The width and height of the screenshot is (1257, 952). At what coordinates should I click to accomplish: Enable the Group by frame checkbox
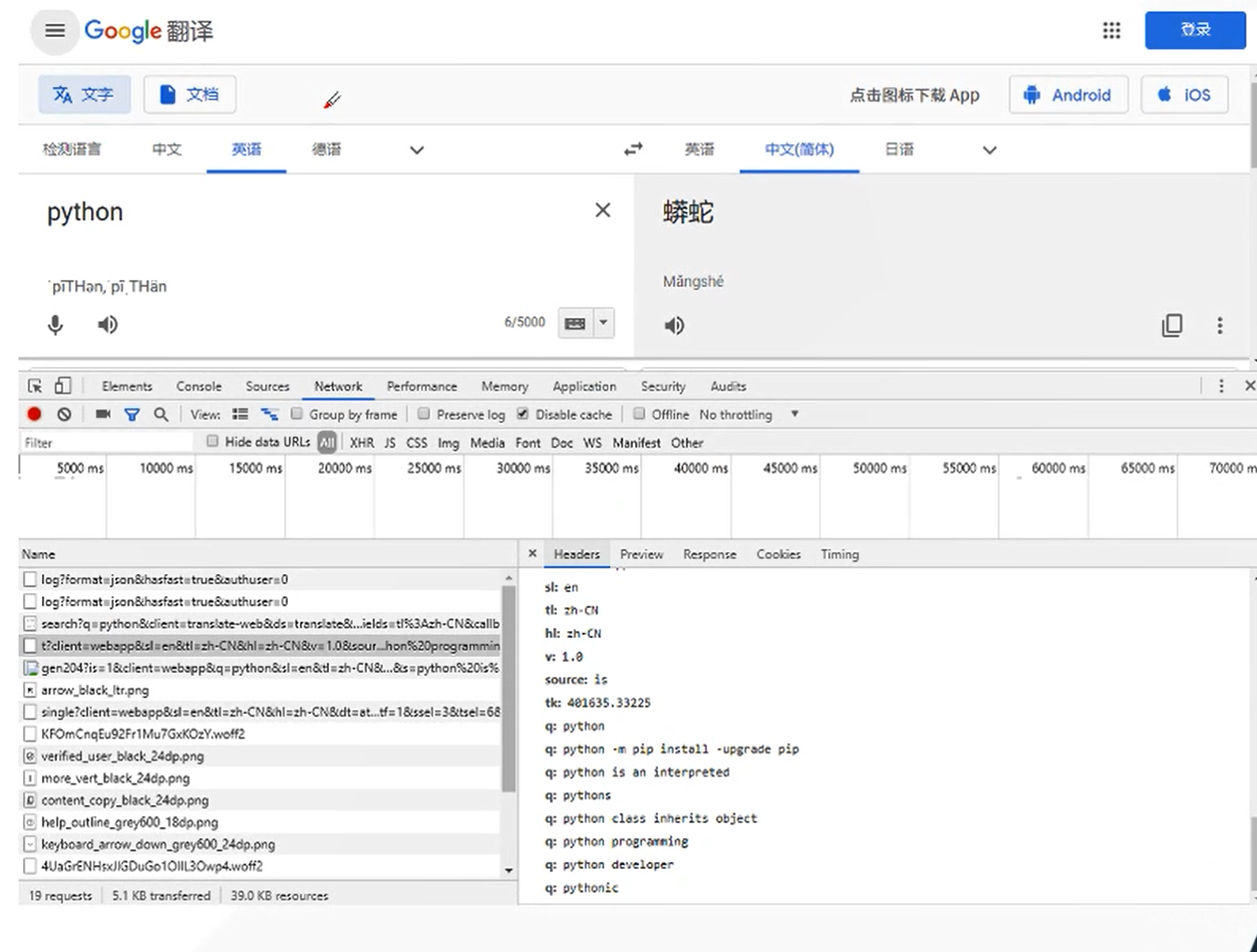click(297, 414)
